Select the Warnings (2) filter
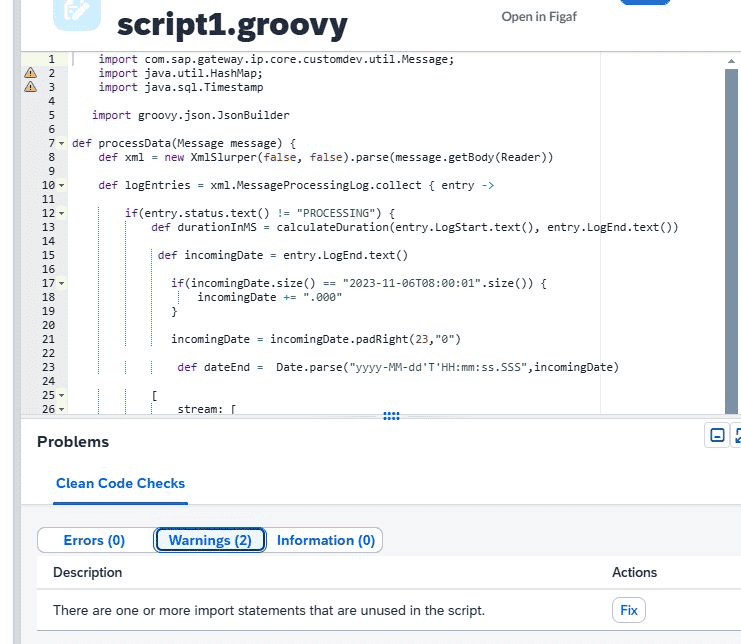The width and height of the screenshot is (741, 644). pos(210,540)
